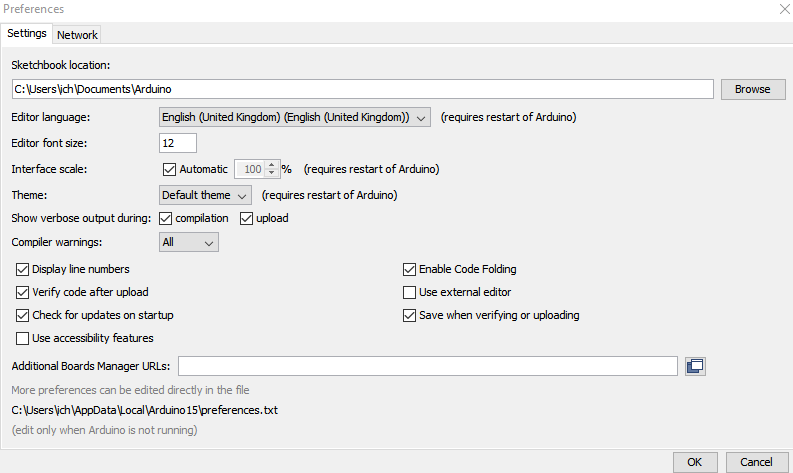Focus the Additional Boards Manager URLs field

(x=427, y=366)
